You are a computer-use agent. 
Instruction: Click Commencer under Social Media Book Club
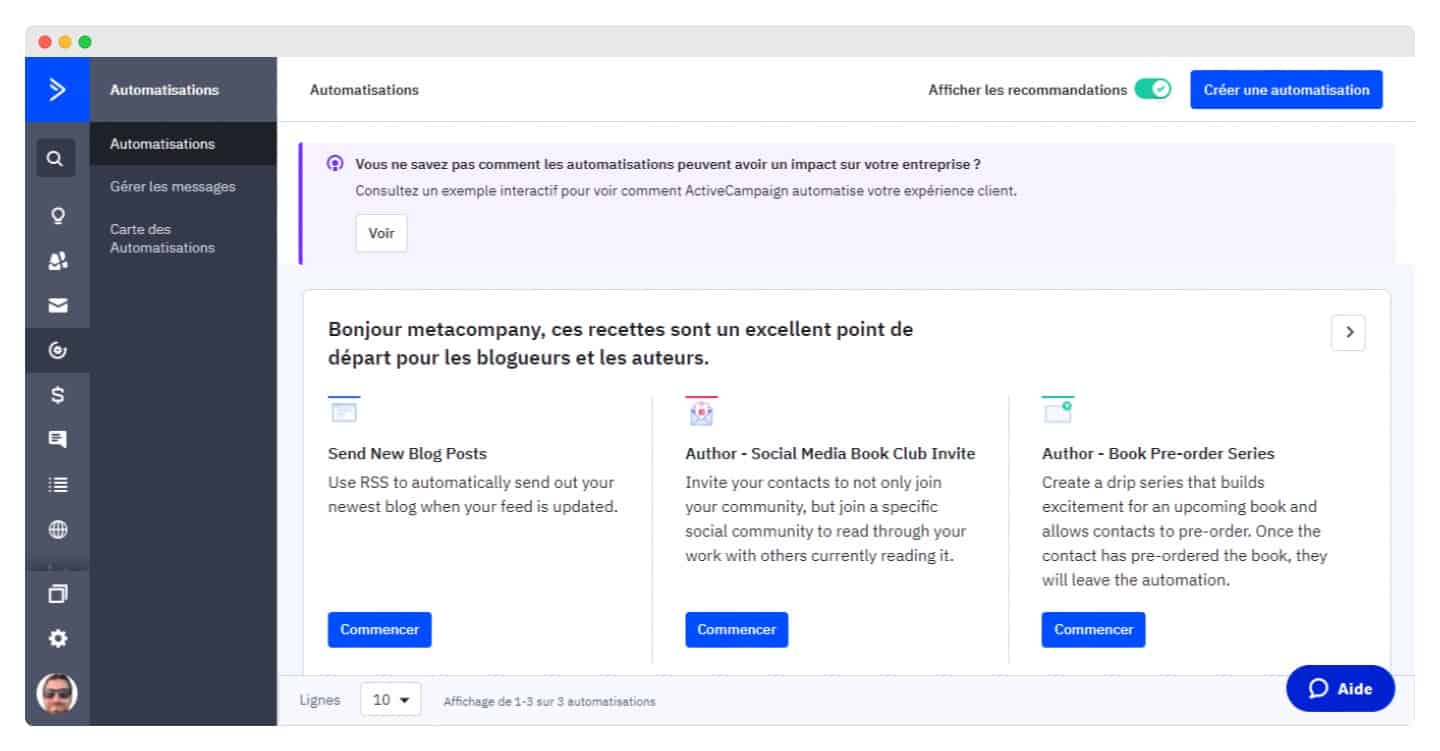[737, 630]
